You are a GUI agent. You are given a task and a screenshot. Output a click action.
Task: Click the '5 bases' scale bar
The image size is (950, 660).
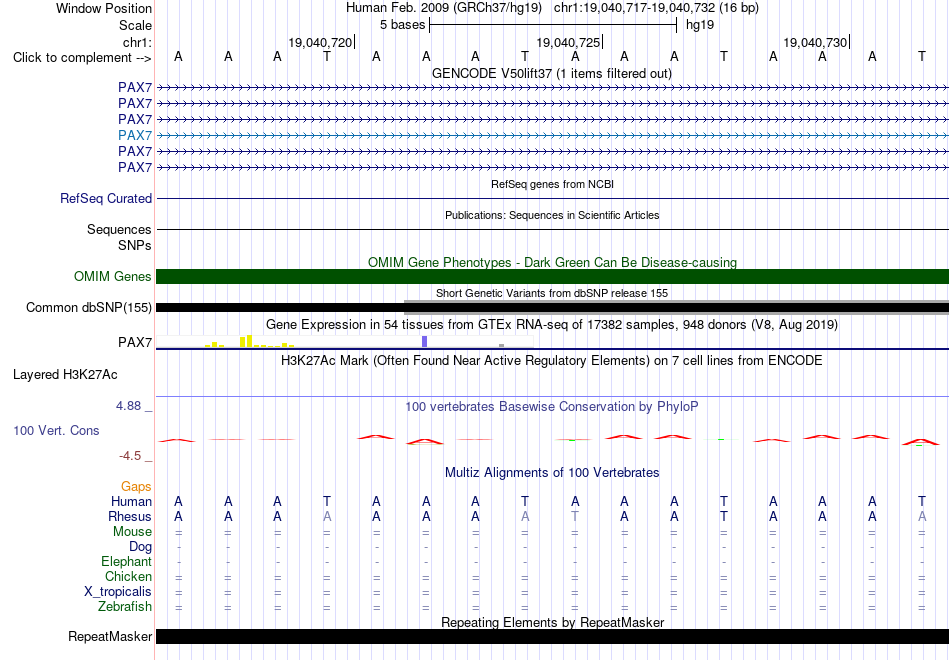tap(553, 25)
